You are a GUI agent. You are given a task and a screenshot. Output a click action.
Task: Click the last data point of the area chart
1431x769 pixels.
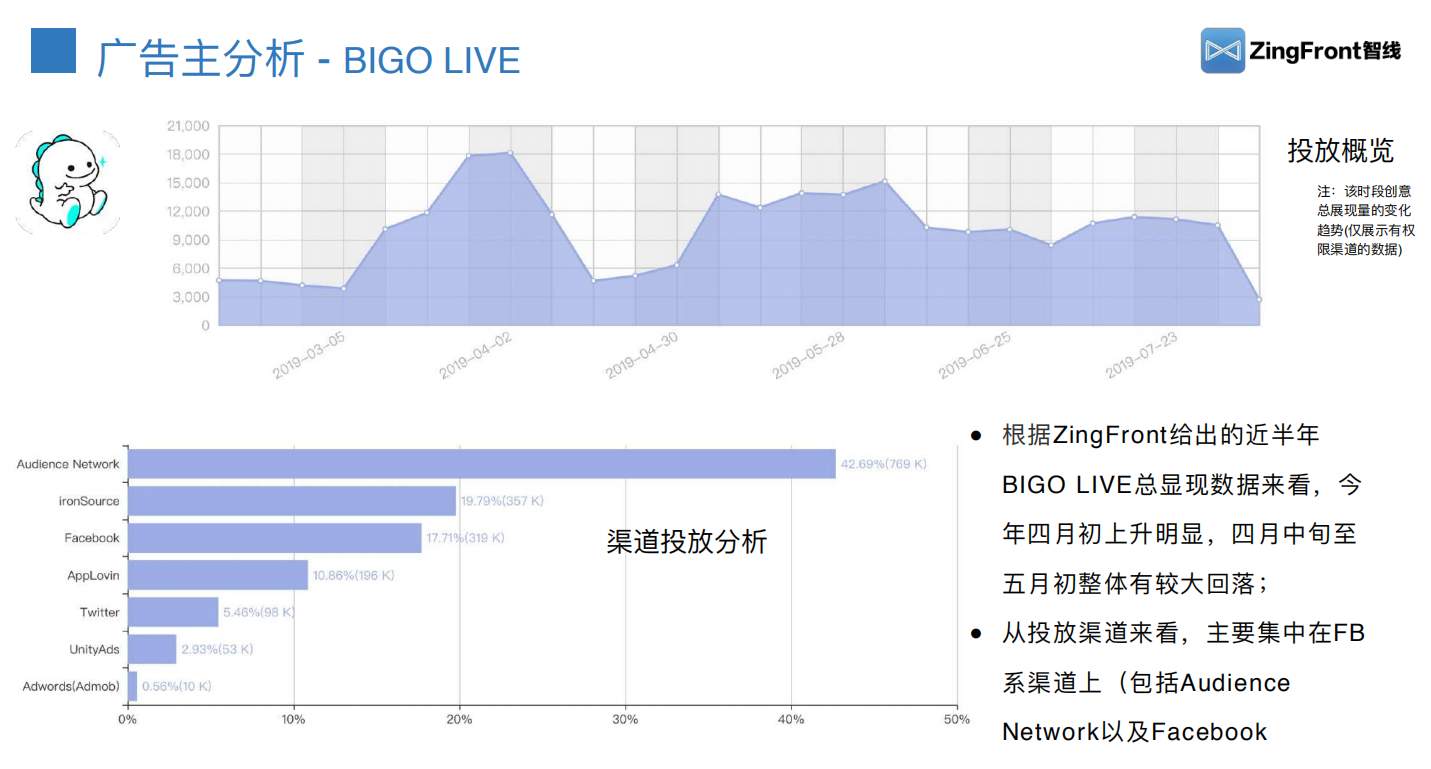[1259, 299]
